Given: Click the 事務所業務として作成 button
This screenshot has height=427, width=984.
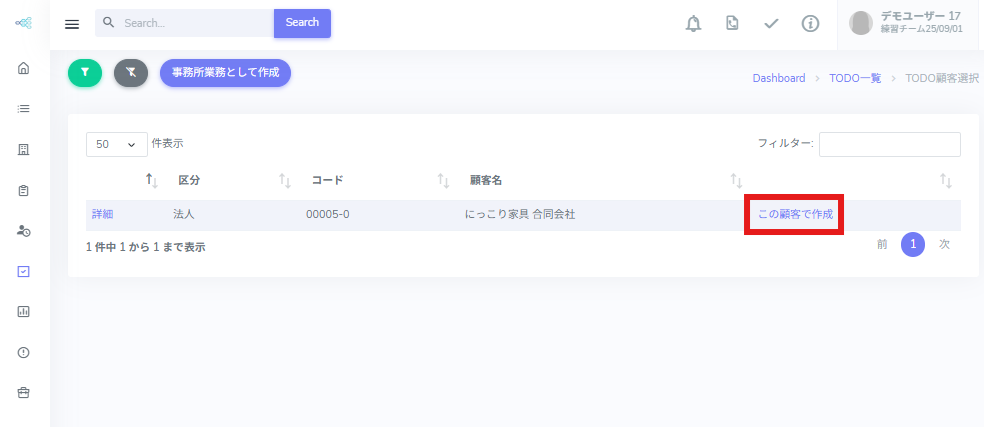Looking at the screenshot, I should click(x=225, y=72).
